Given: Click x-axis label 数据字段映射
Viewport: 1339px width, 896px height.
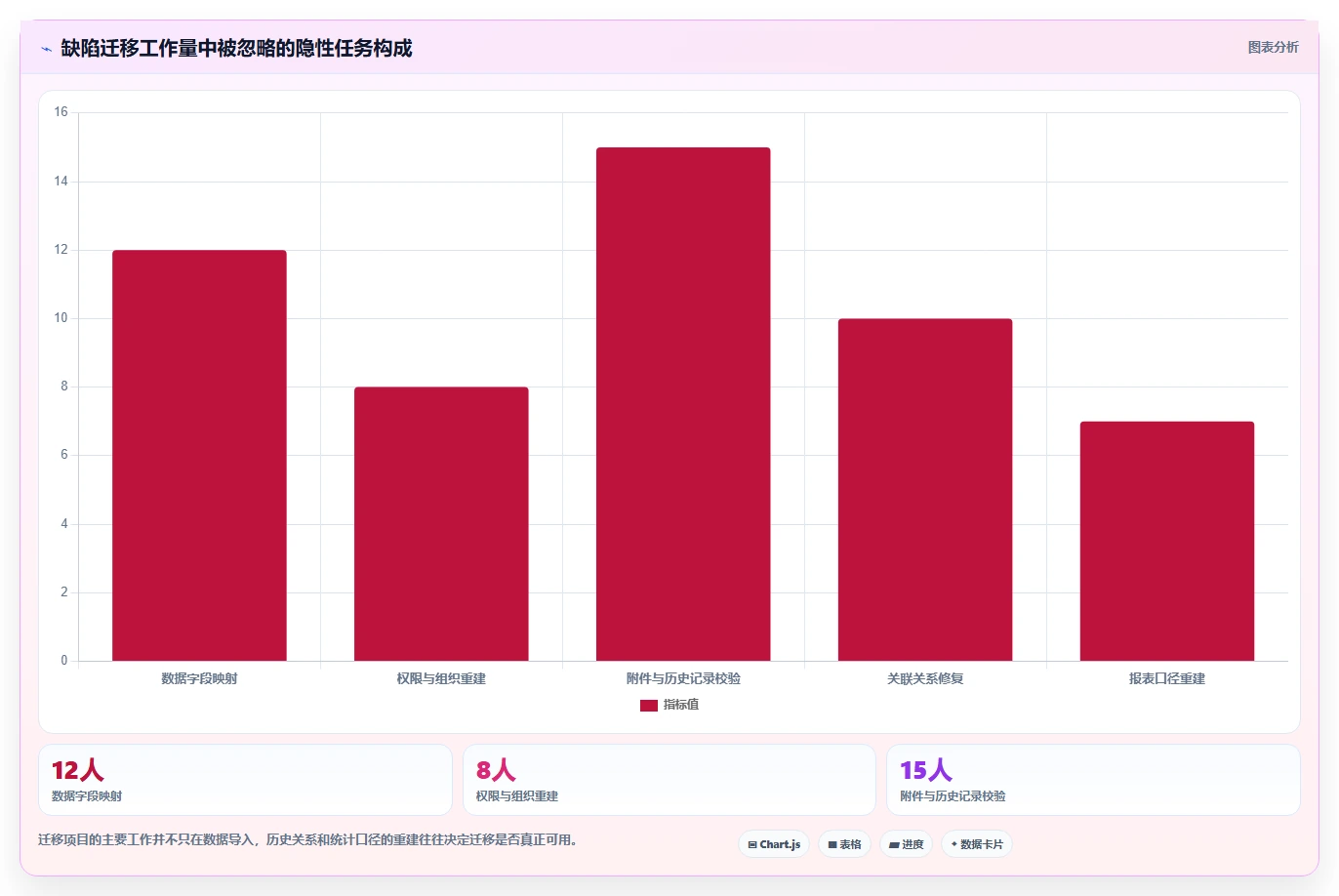Looking at the screenshot, I should click(x=199, y=678).
